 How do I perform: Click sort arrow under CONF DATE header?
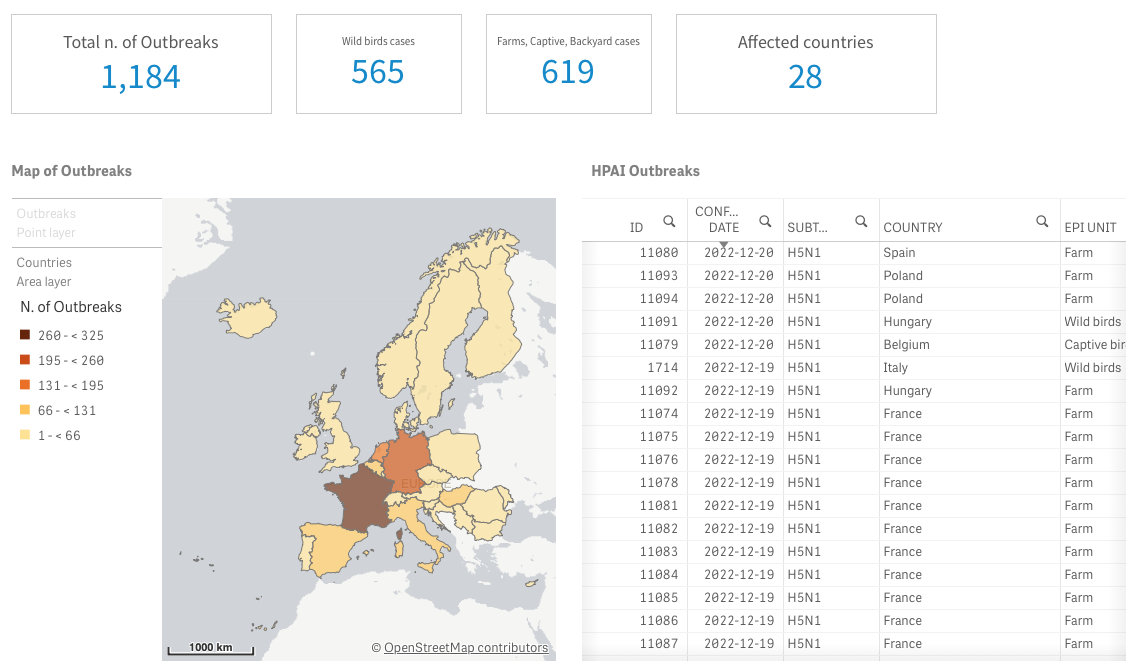pos(724,245)
